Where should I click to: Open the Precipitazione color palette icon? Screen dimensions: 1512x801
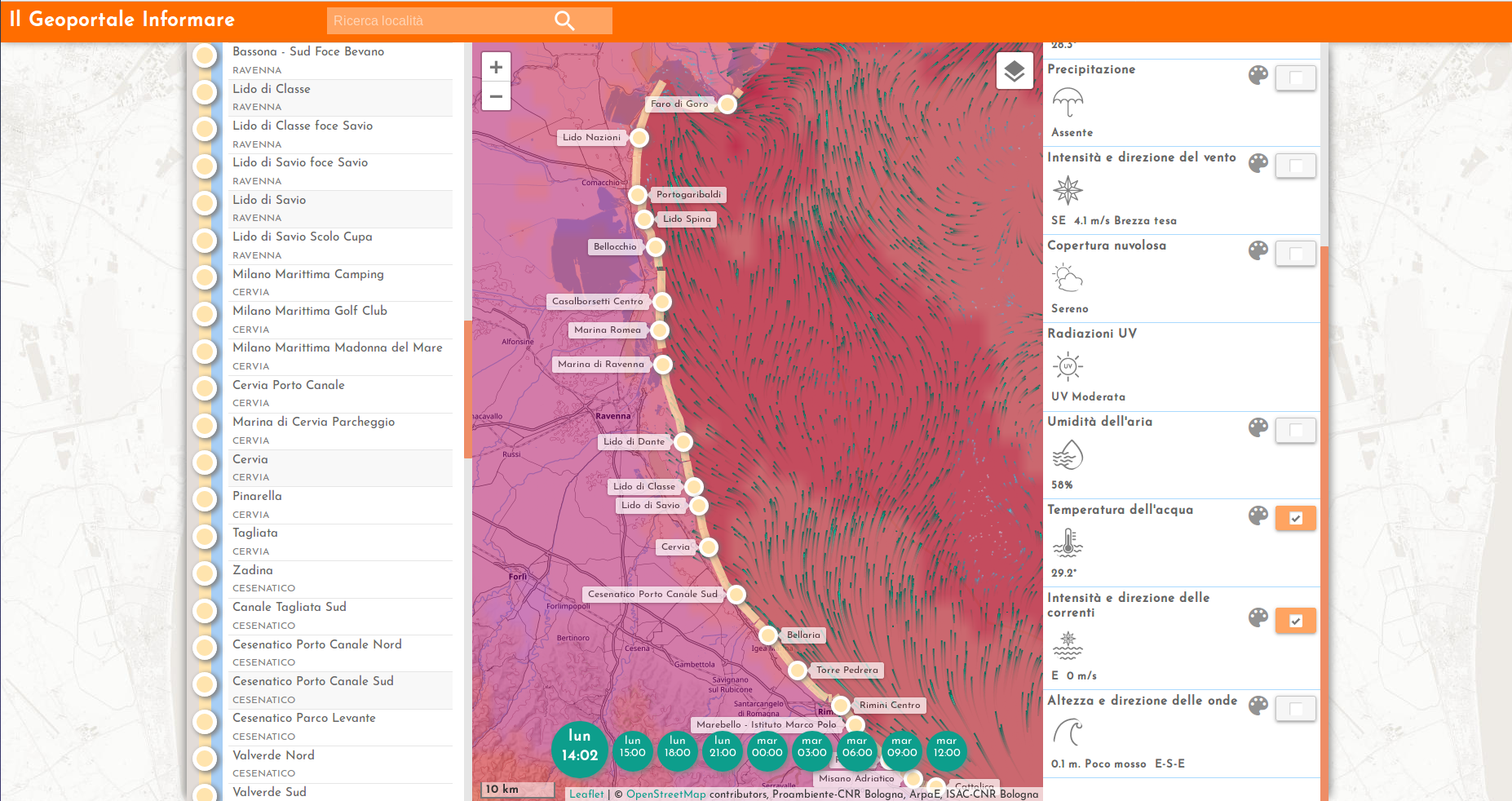(x=1258, y=76)
